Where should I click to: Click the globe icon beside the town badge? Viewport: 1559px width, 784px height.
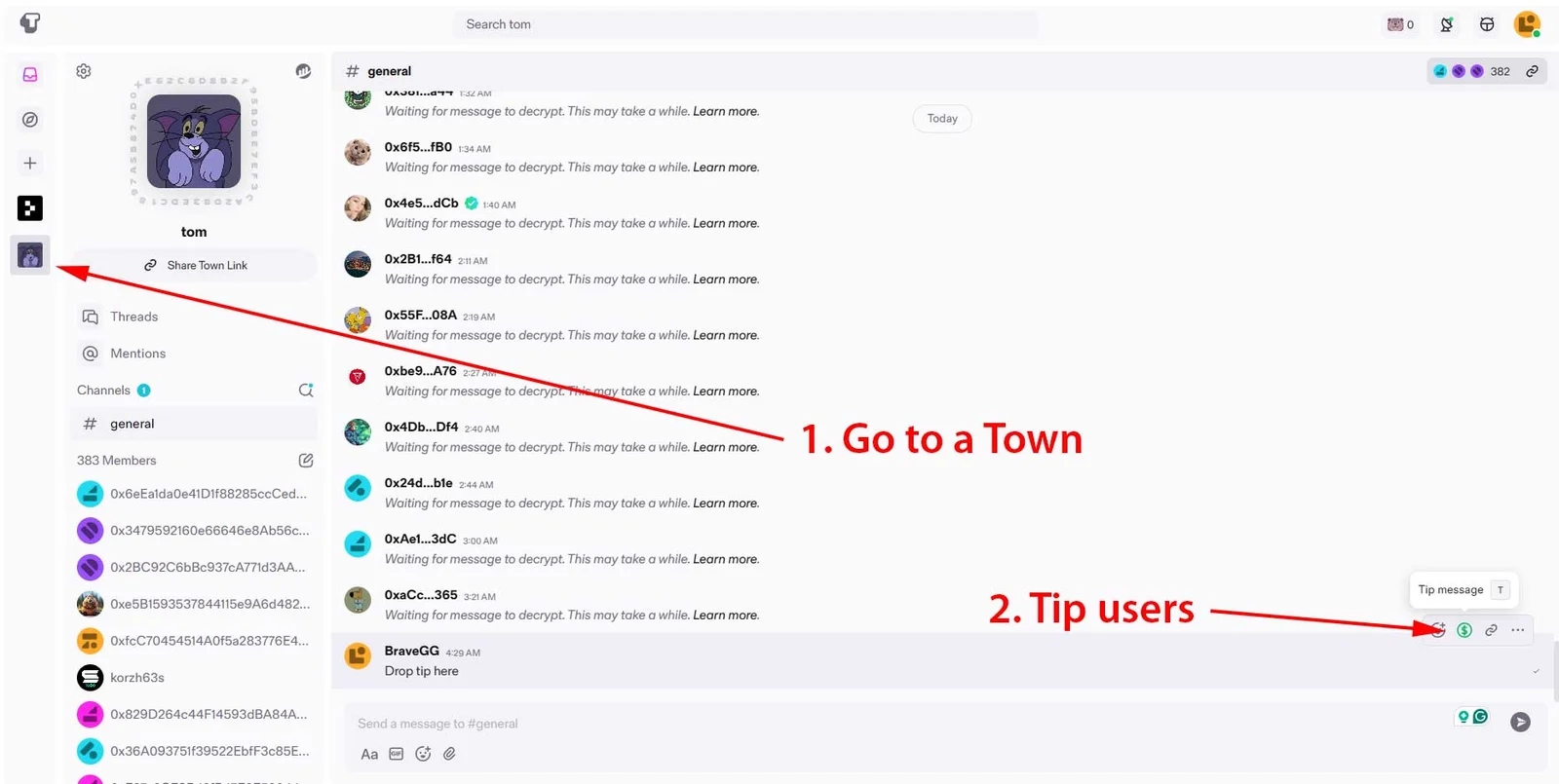[303, 71]
